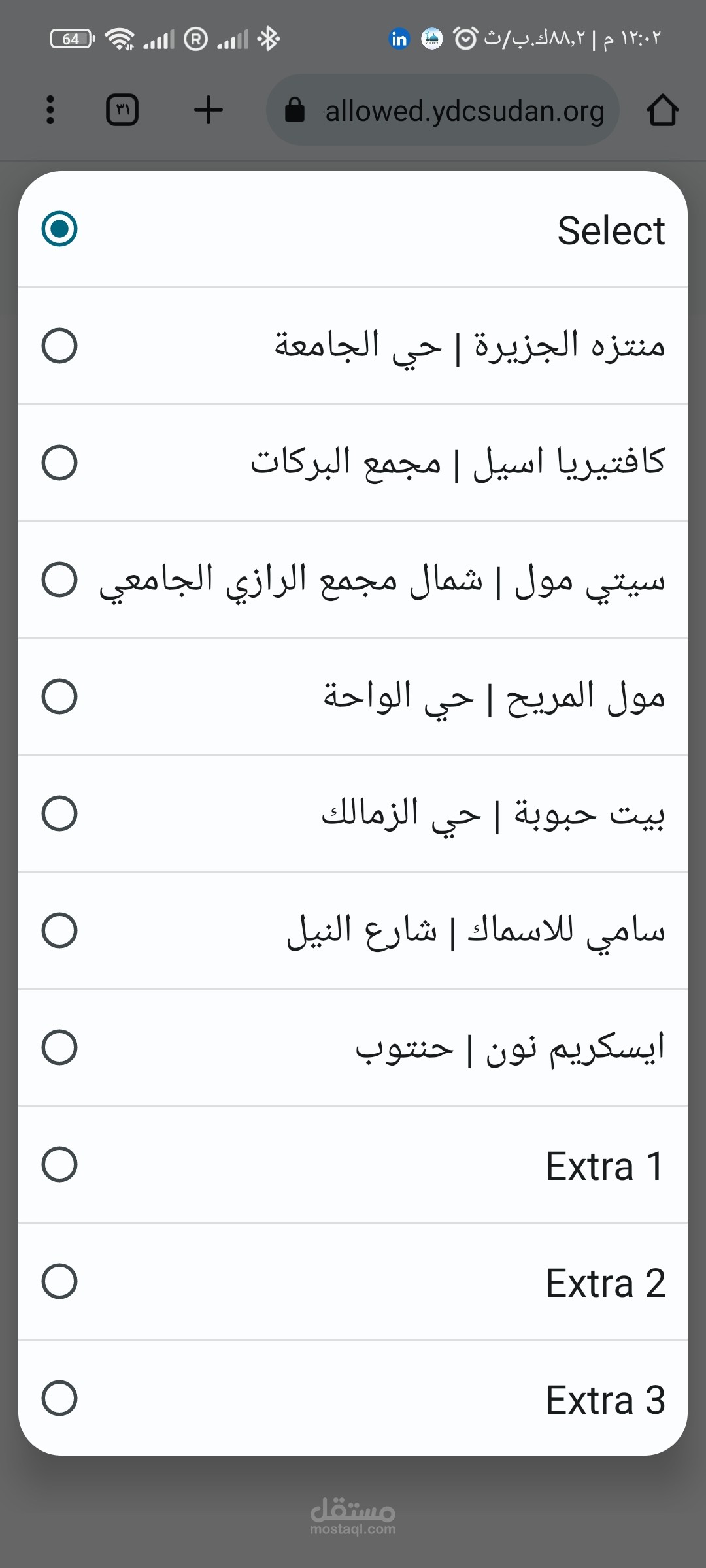
Task: Choose مول المريخ | حي الواحة option
Action: [x=494, y=697]
